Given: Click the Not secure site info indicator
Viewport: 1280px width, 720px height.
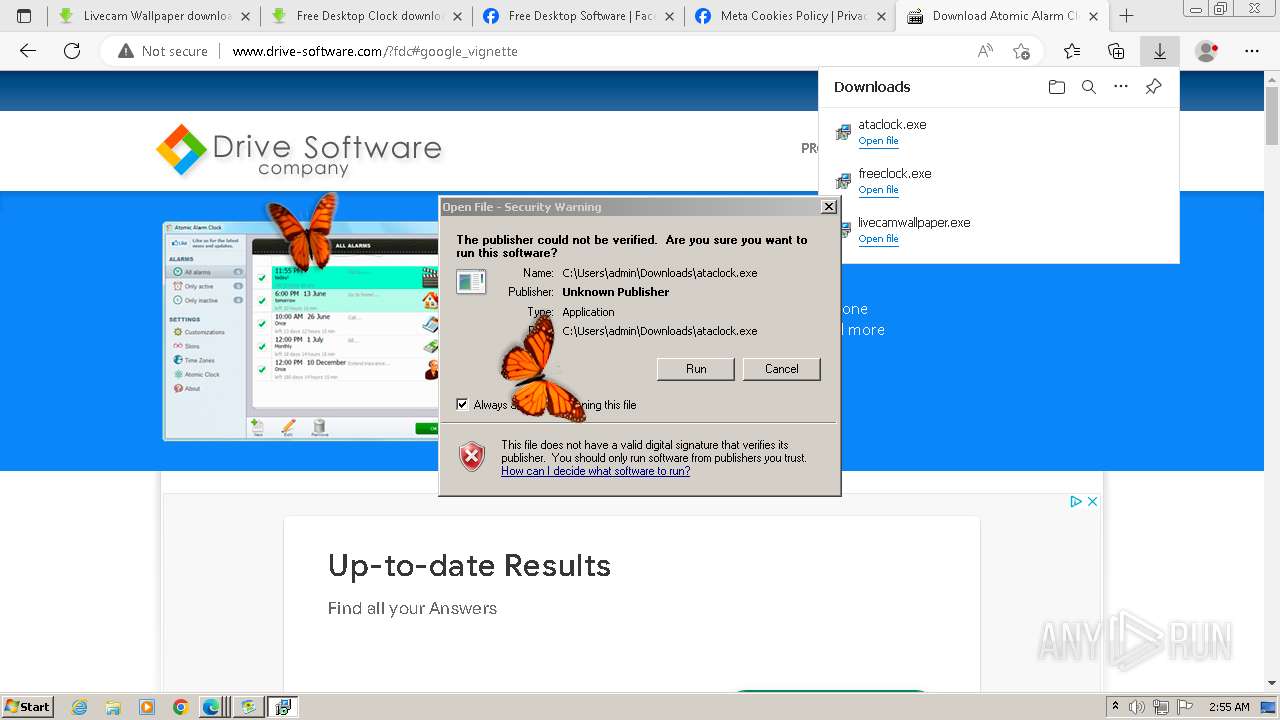Looking at the screenshot, I should pos(163,51).
